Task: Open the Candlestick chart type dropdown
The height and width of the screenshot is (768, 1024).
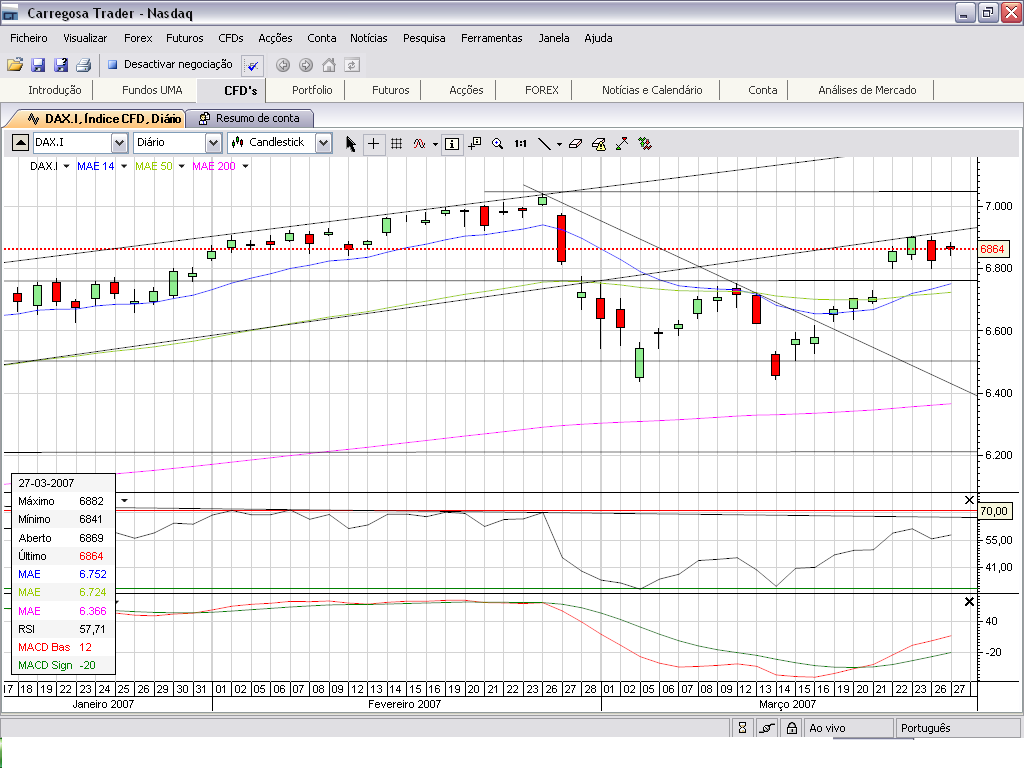Action: (323, 142)
